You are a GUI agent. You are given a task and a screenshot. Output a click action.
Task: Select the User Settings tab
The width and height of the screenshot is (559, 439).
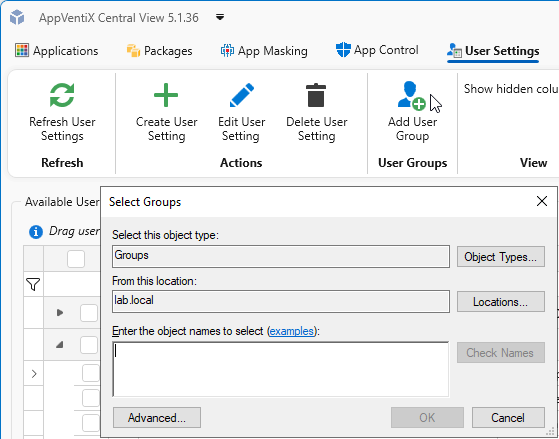(493, 51)
